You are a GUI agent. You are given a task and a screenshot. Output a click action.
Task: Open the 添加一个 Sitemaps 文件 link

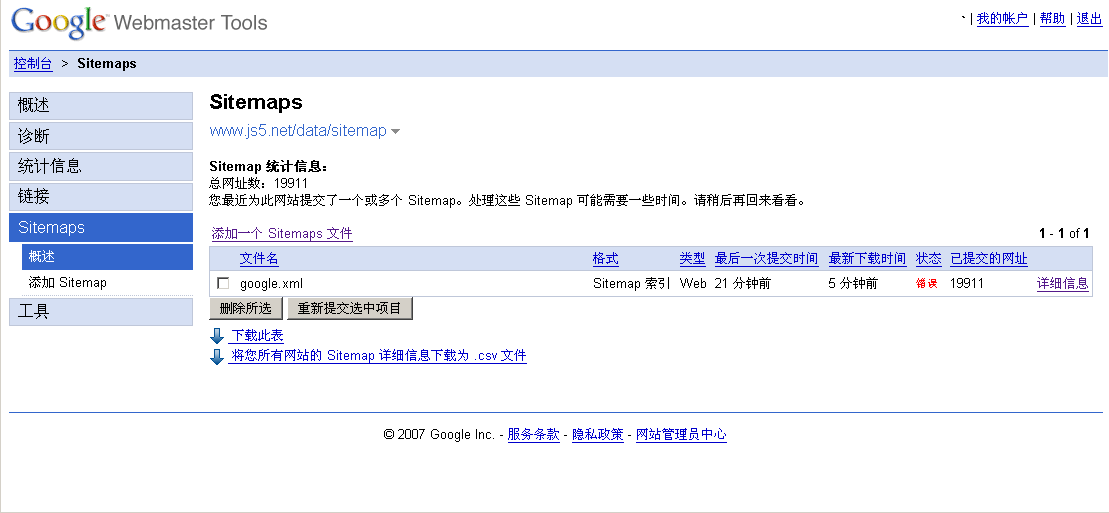(282, 234)
